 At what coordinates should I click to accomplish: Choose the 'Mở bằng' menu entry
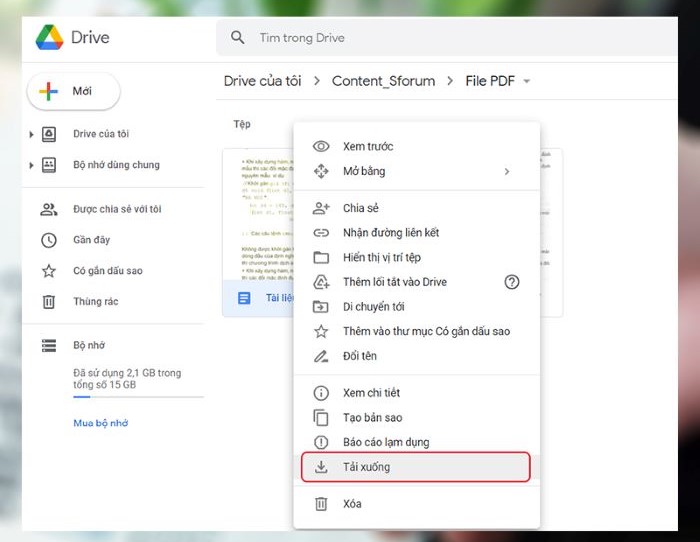pyautogui.click(x=417, y=171)
